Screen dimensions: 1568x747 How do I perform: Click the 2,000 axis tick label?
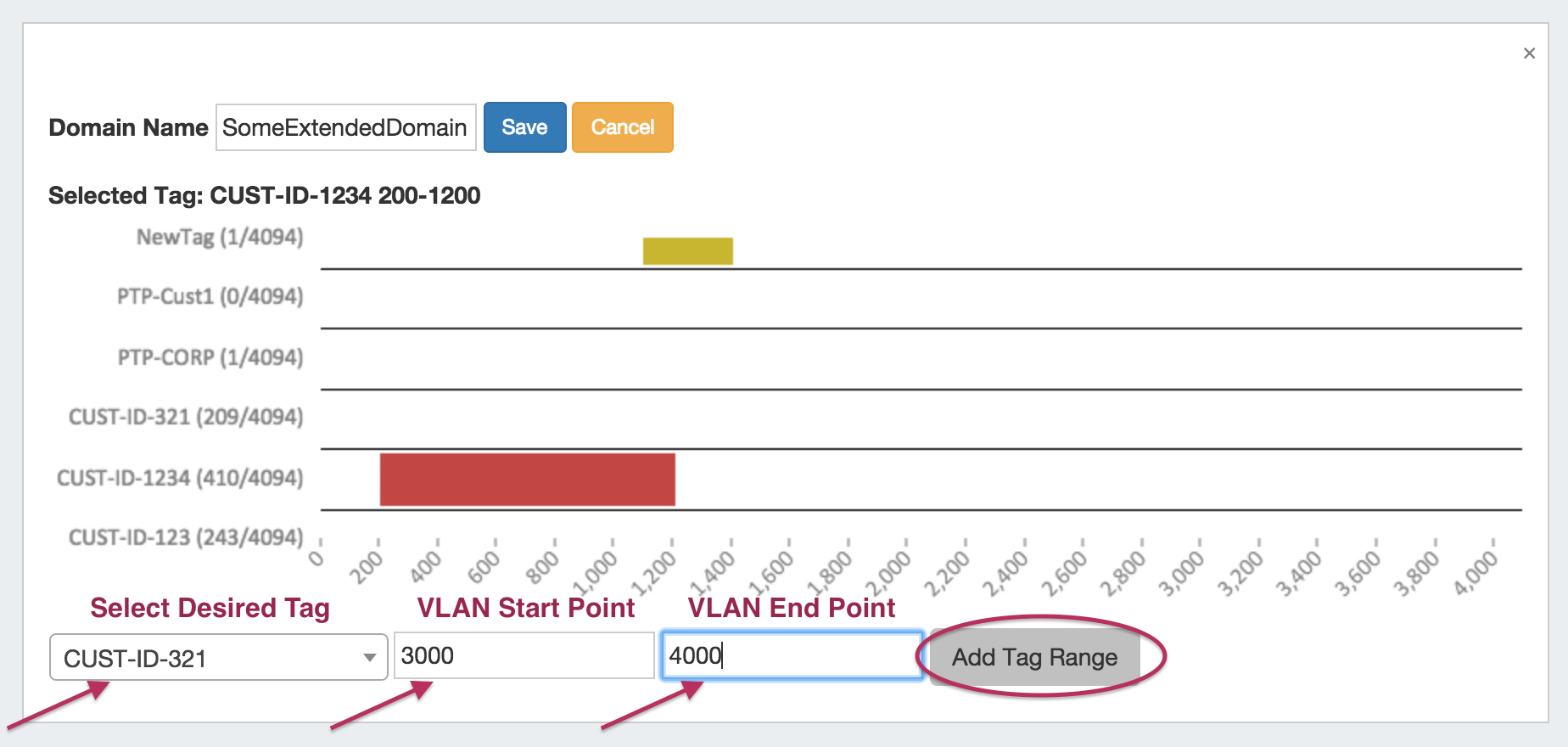pos(888,573)
